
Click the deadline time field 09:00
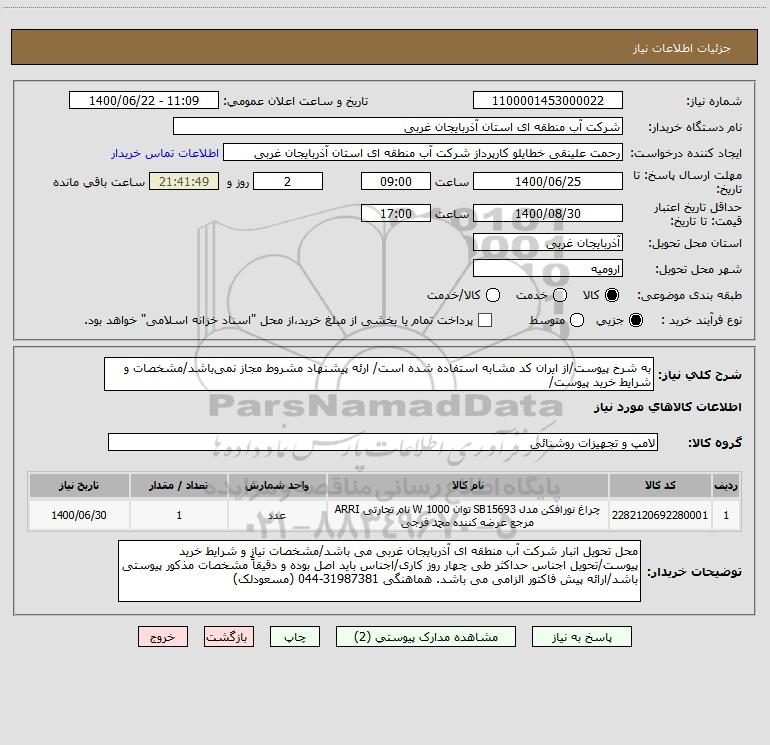coord(396,182)
